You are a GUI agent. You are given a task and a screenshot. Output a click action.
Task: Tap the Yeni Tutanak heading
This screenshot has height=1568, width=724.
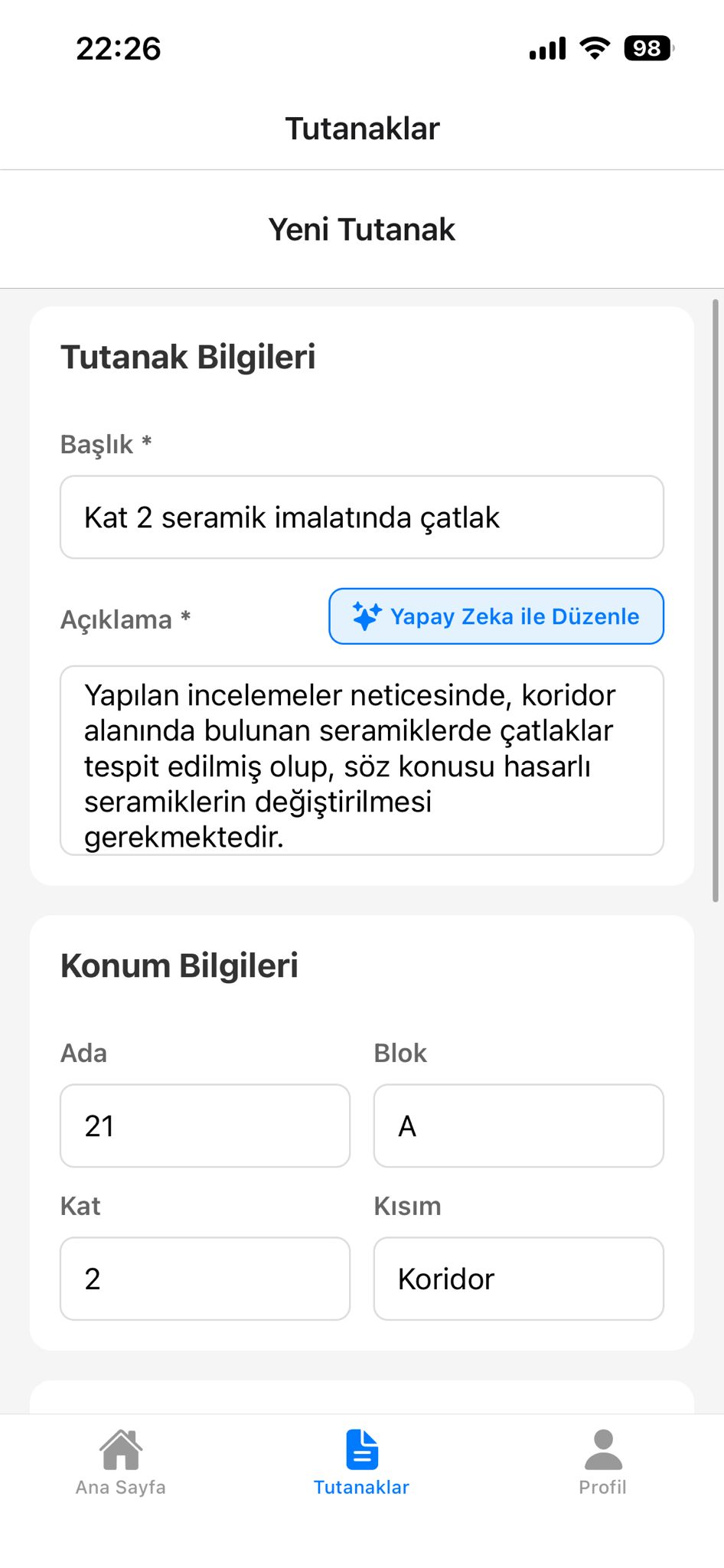[x=362, y=230]
